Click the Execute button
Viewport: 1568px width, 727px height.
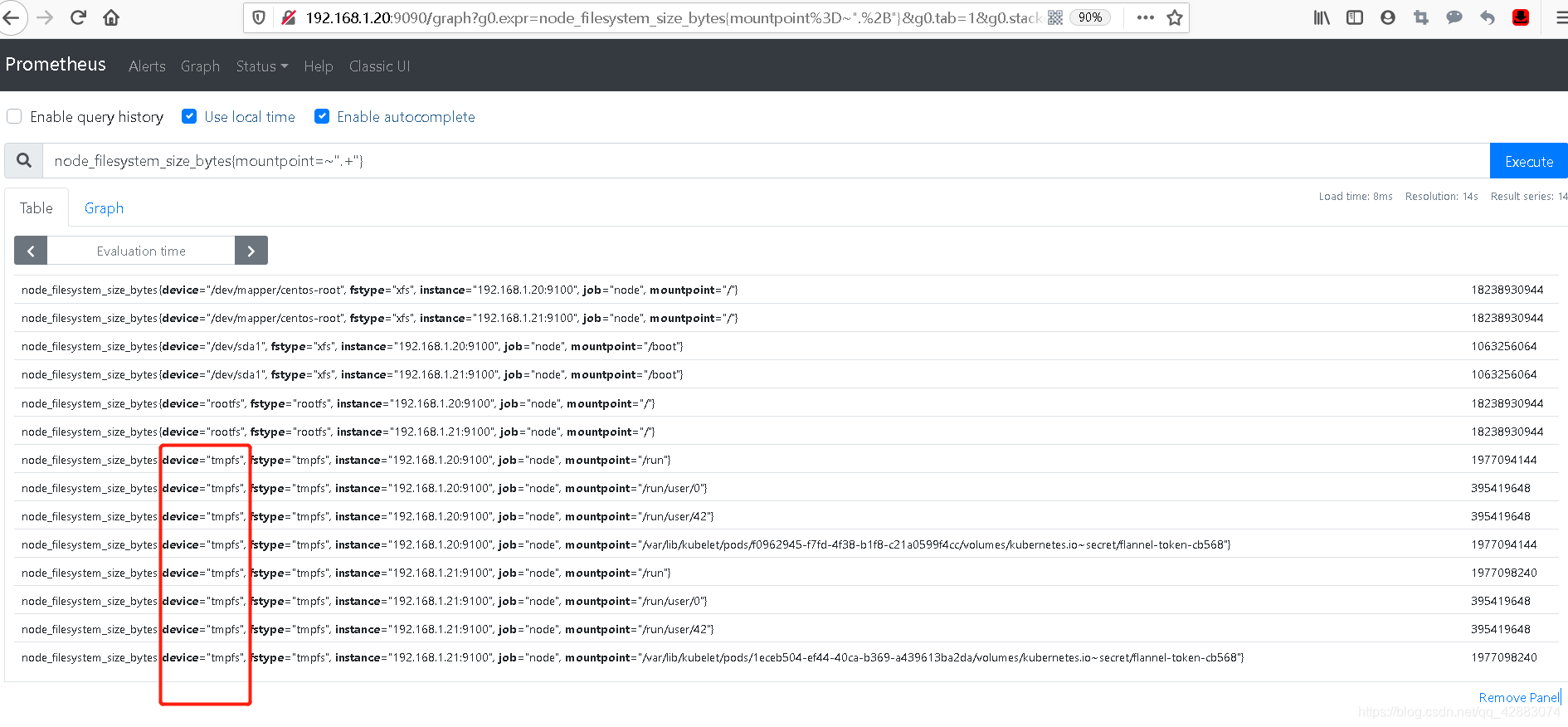click(1529, 161)
